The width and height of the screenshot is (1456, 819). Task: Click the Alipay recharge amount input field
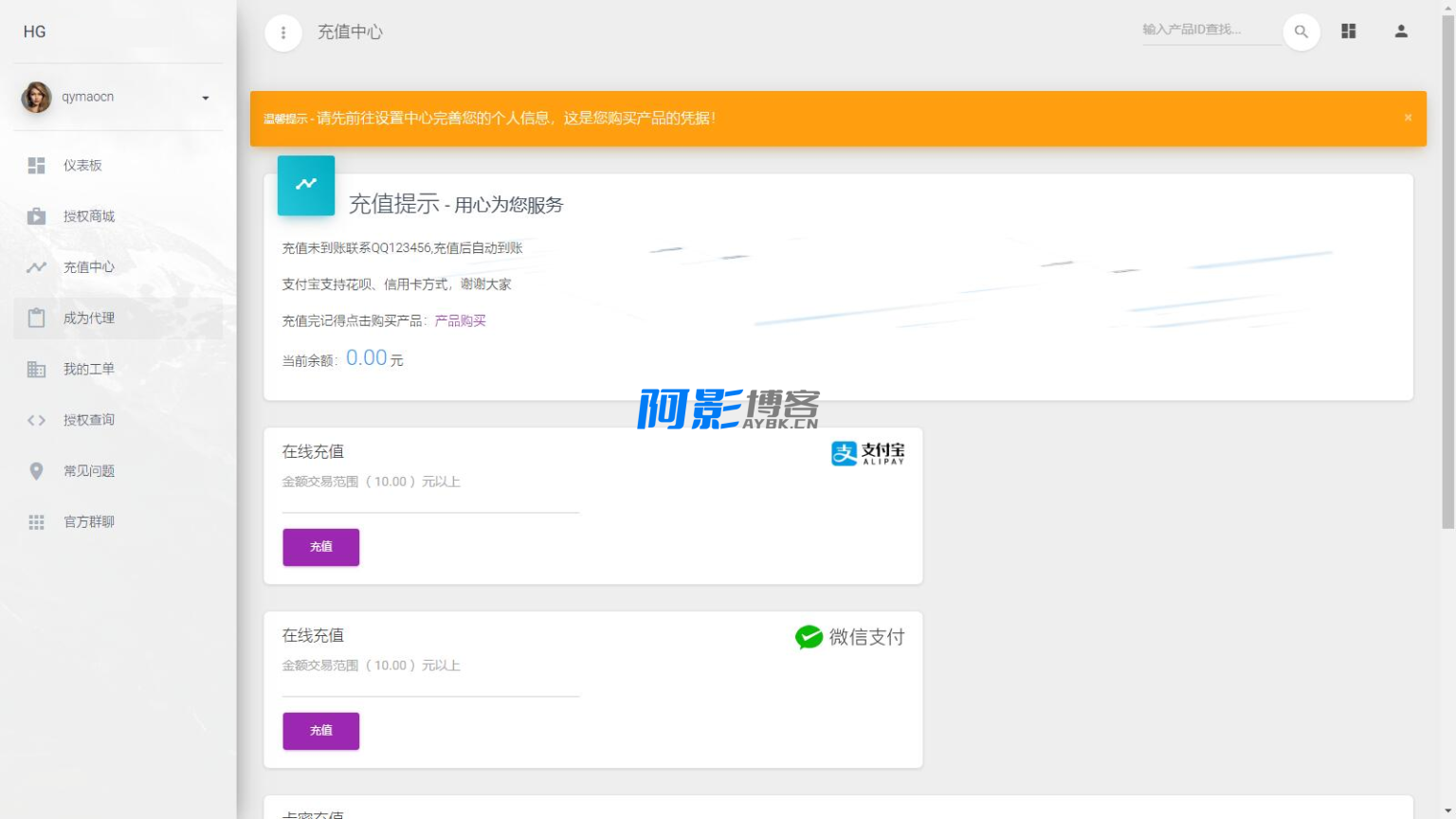click(430, 502)
